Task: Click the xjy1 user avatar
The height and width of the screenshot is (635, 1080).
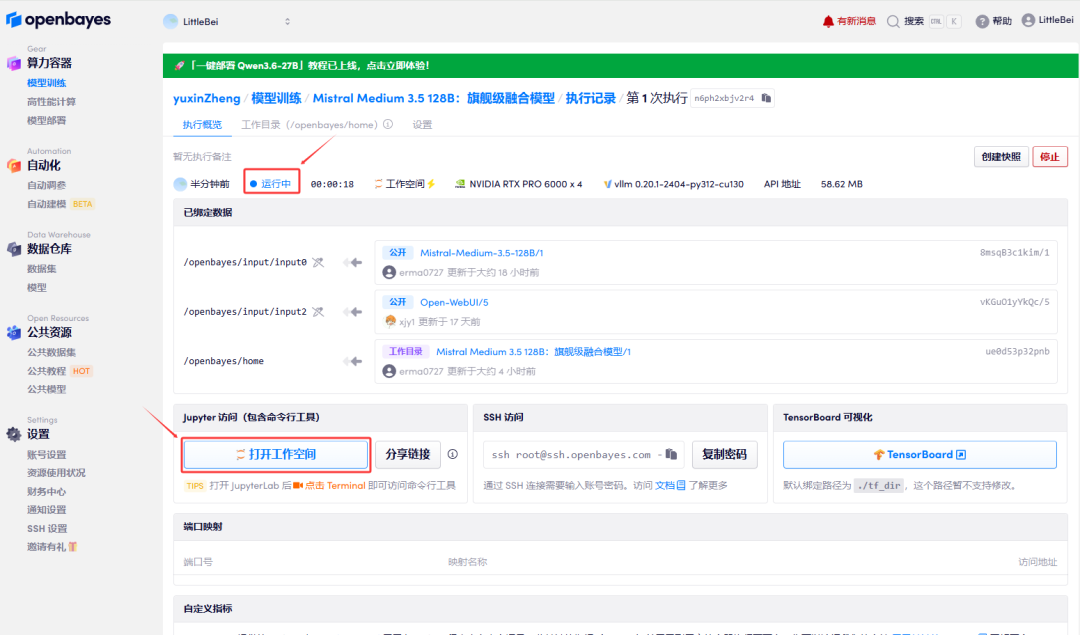Action: 390,321
